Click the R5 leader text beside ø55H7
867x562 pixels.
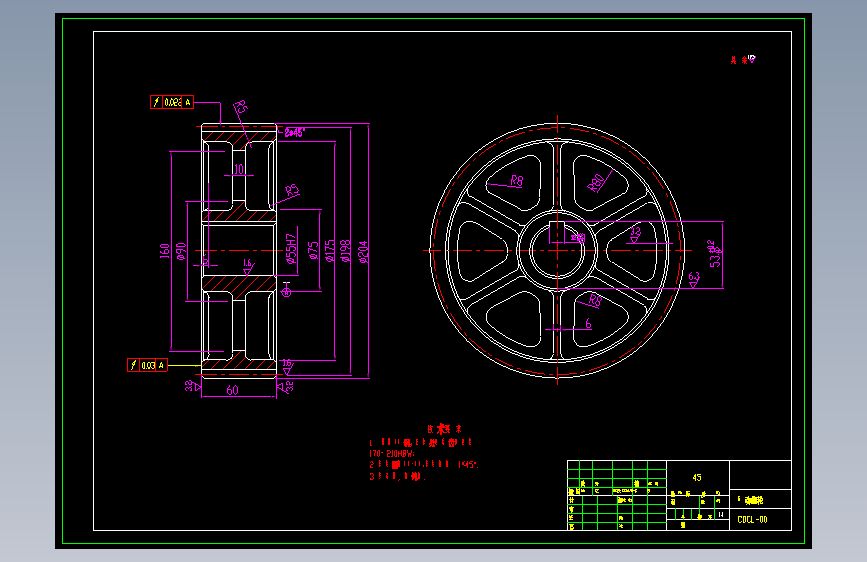293,191
